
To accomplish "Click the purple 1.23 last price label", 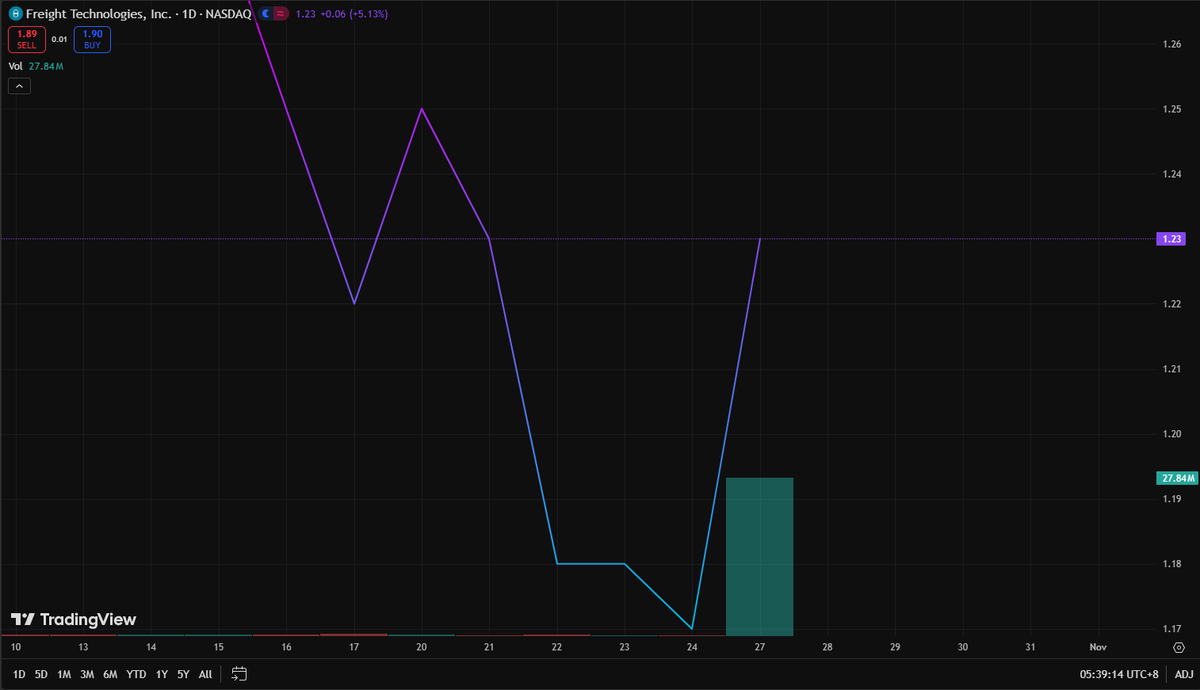I will pos(1171,239).
